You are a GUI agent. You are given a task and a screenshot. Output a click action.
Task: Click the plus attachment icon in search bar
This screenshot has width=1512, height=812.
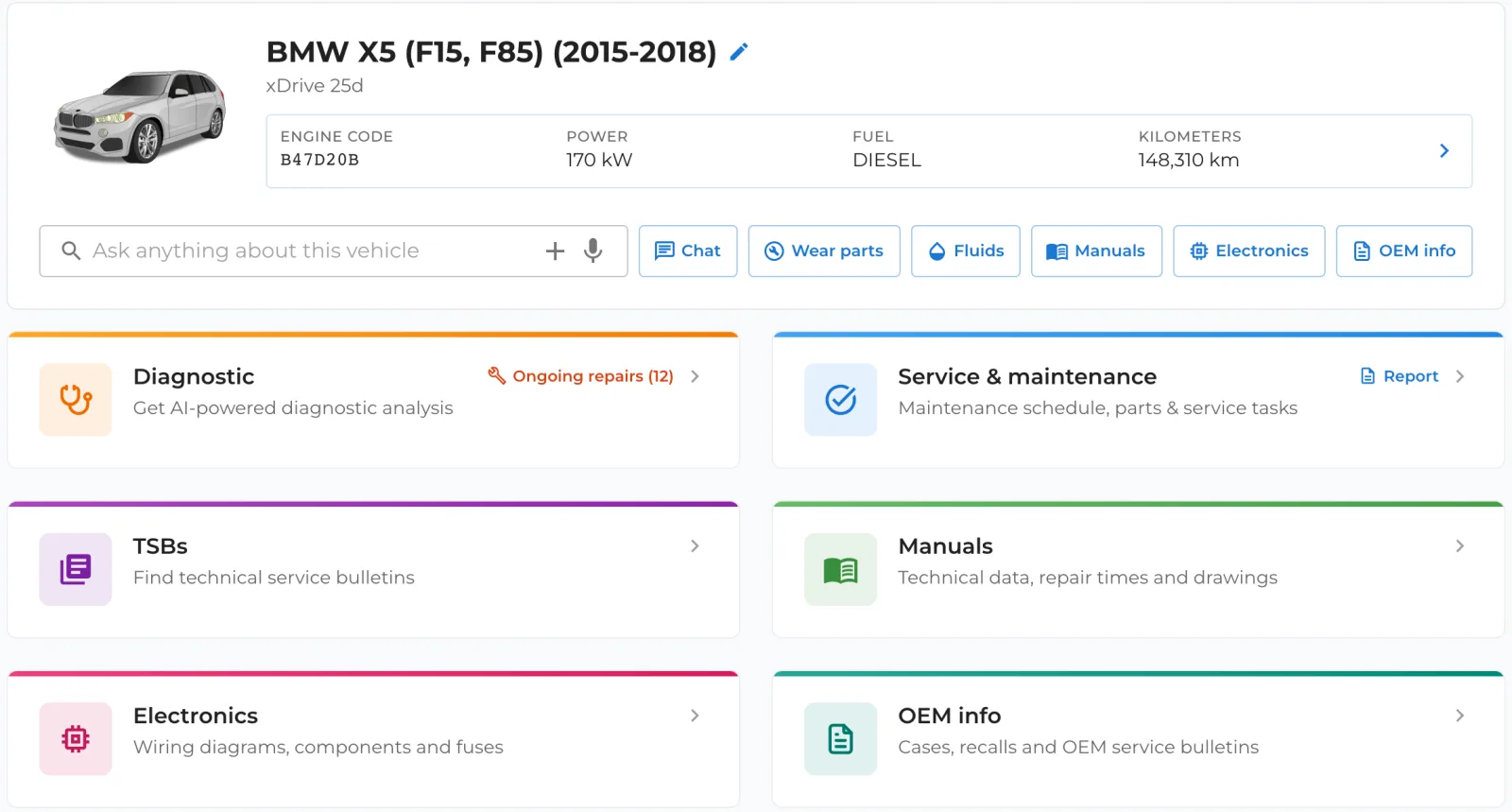tap(556, 251)
